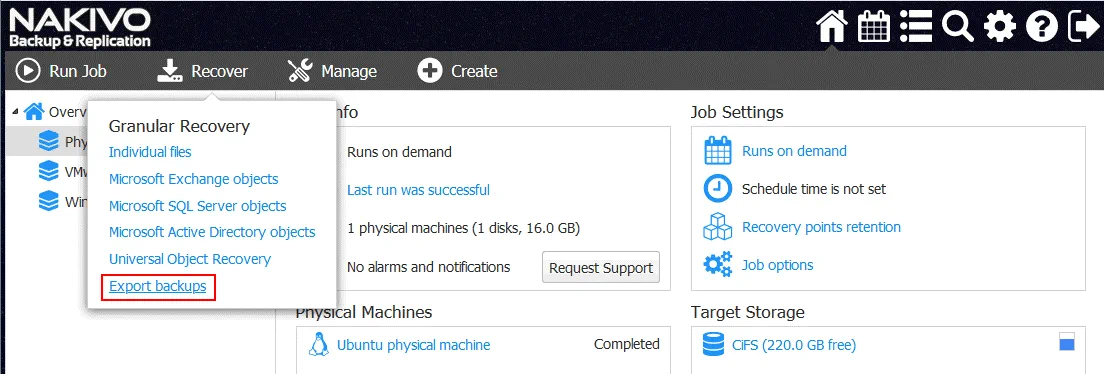Click the NAKIVO Backup & Replication logo
The width and height of the screenshot is (1104, 374).
[80, 28]
